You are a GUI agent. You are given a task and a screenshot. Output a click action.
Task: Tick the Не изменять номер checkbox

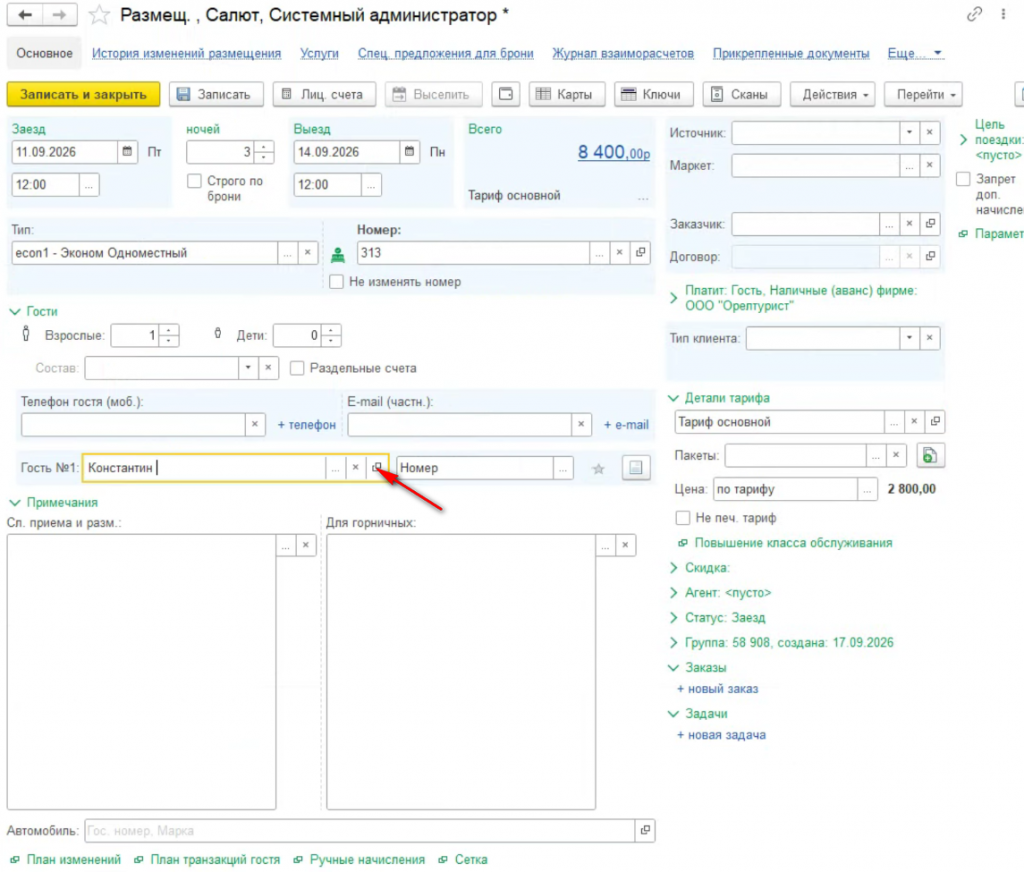tap(336, 282)
